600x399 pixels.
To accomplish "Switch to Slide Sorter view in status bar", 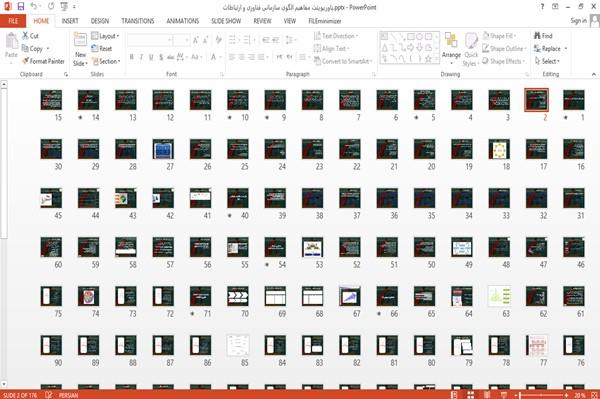I will tap(470, 395).
